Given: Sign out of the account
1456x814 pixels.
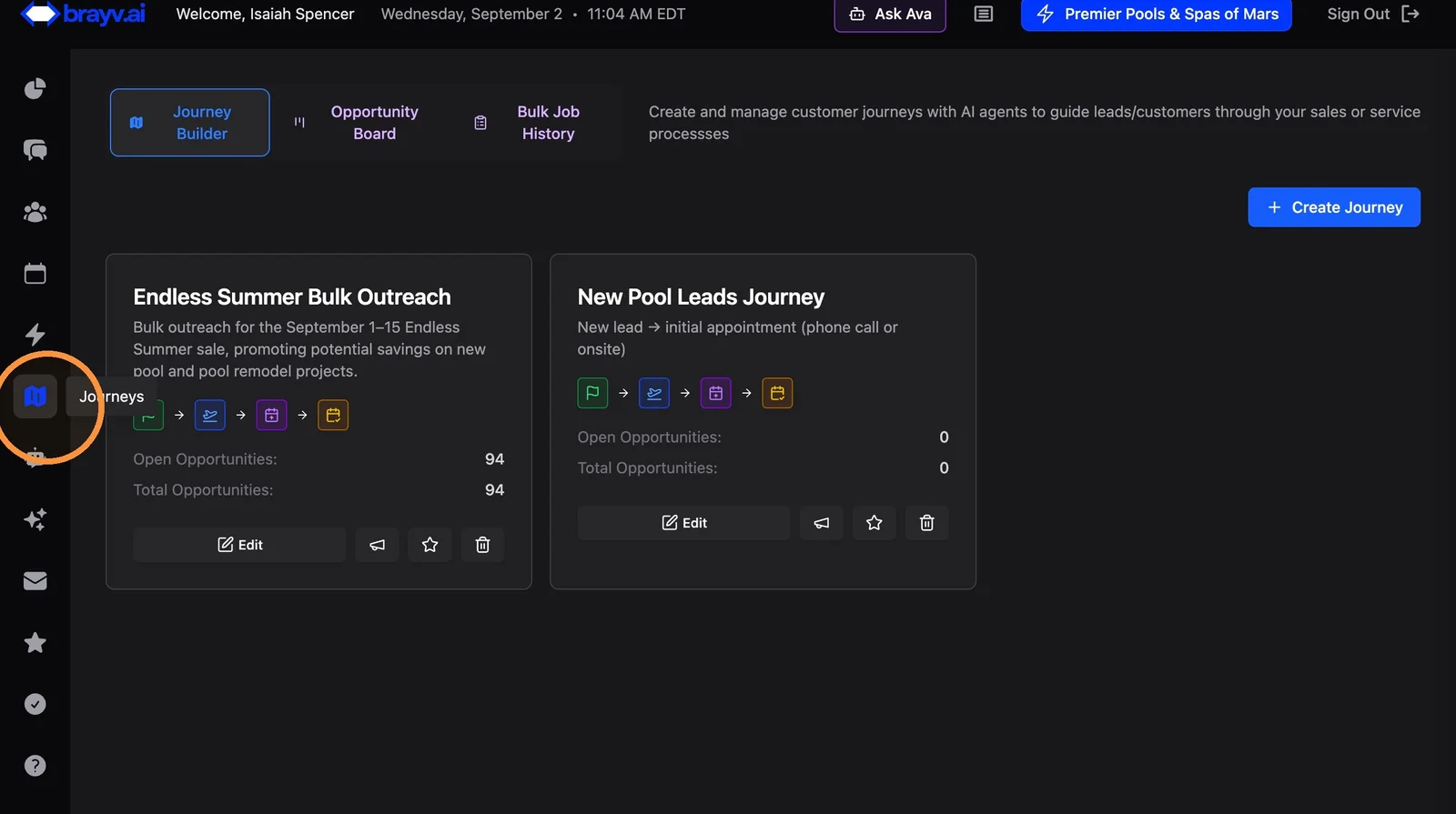Looking at the screenshot, I should pyautogui.click(x=1372, y=15).
